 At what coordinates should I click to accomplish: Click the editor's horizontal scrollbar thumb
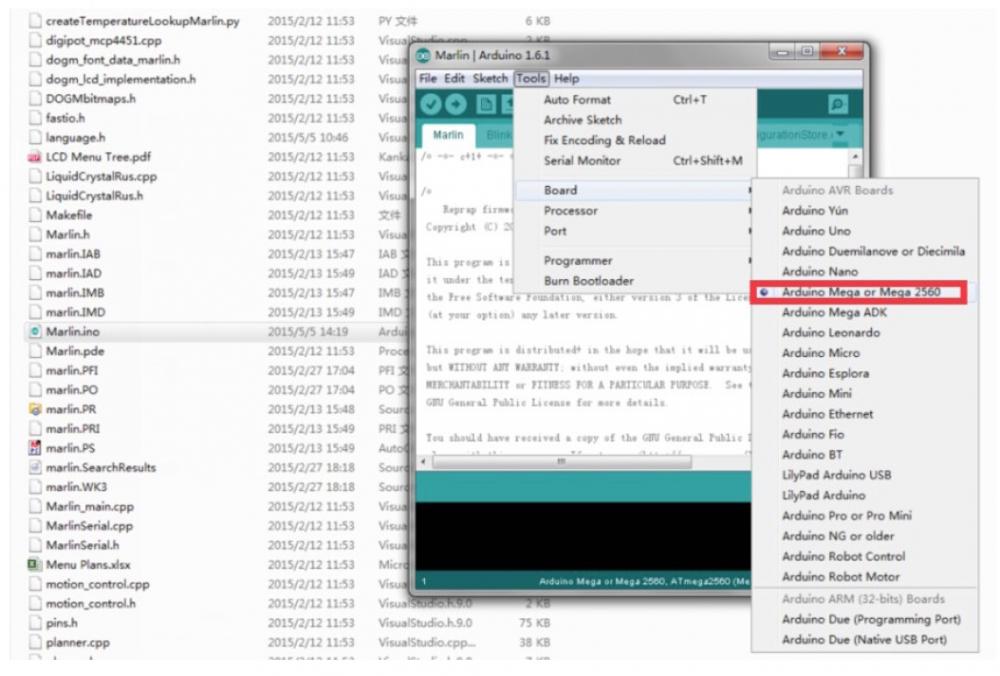click(561, 461)
